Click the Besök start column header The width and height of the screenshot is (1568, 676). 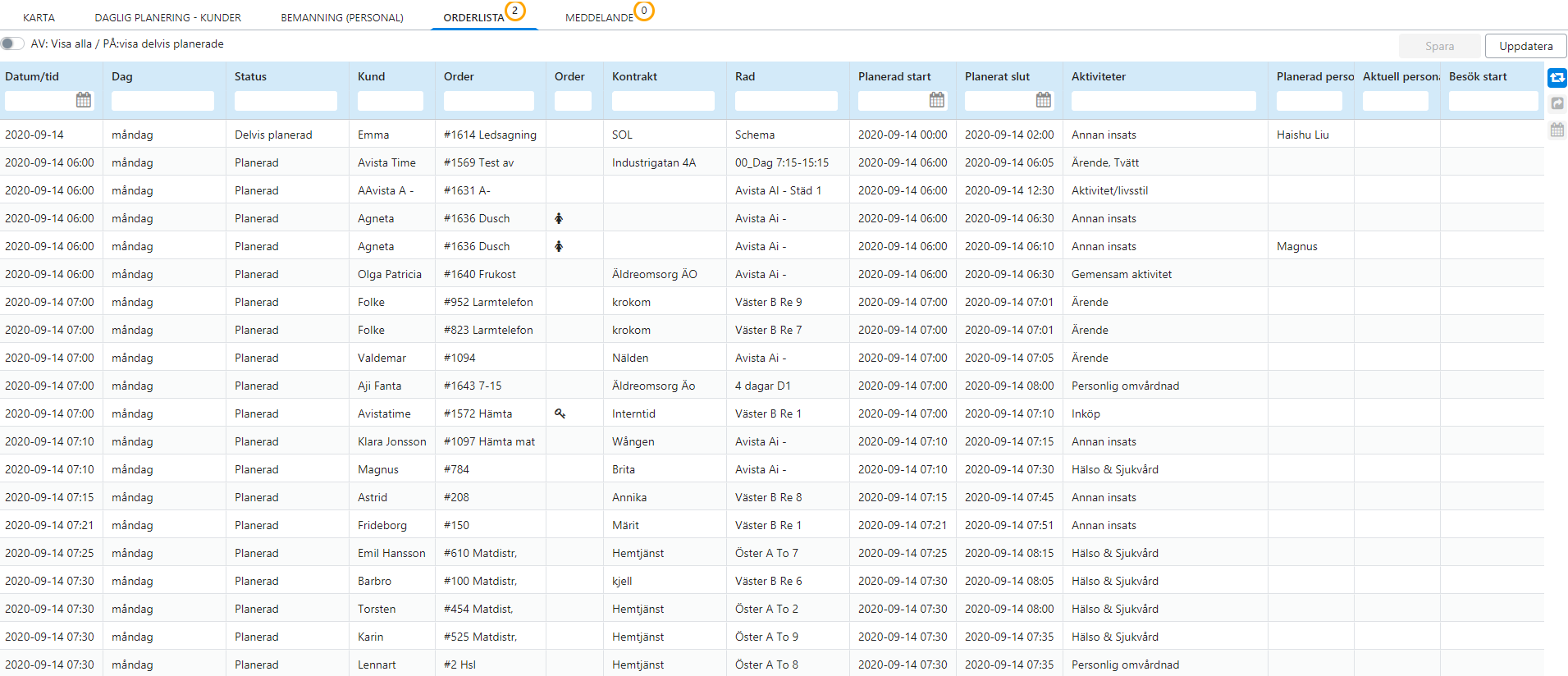coord(1478,76)
